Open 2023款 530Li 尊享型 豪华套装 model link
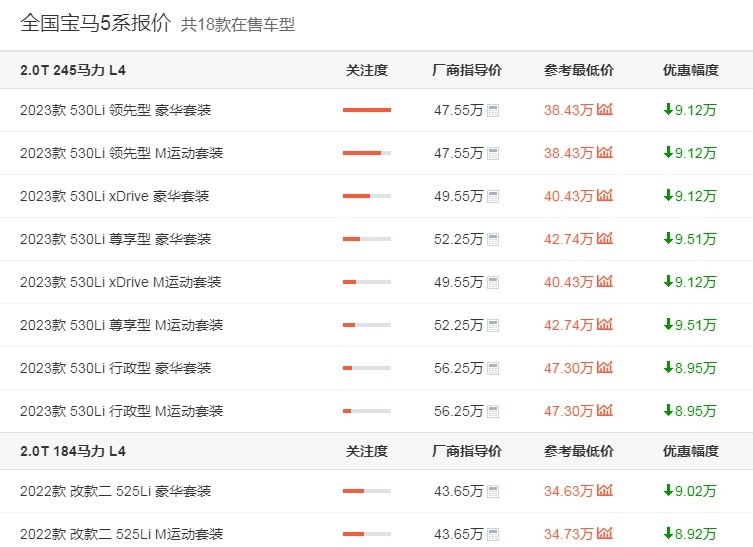 tap(116, 239)
